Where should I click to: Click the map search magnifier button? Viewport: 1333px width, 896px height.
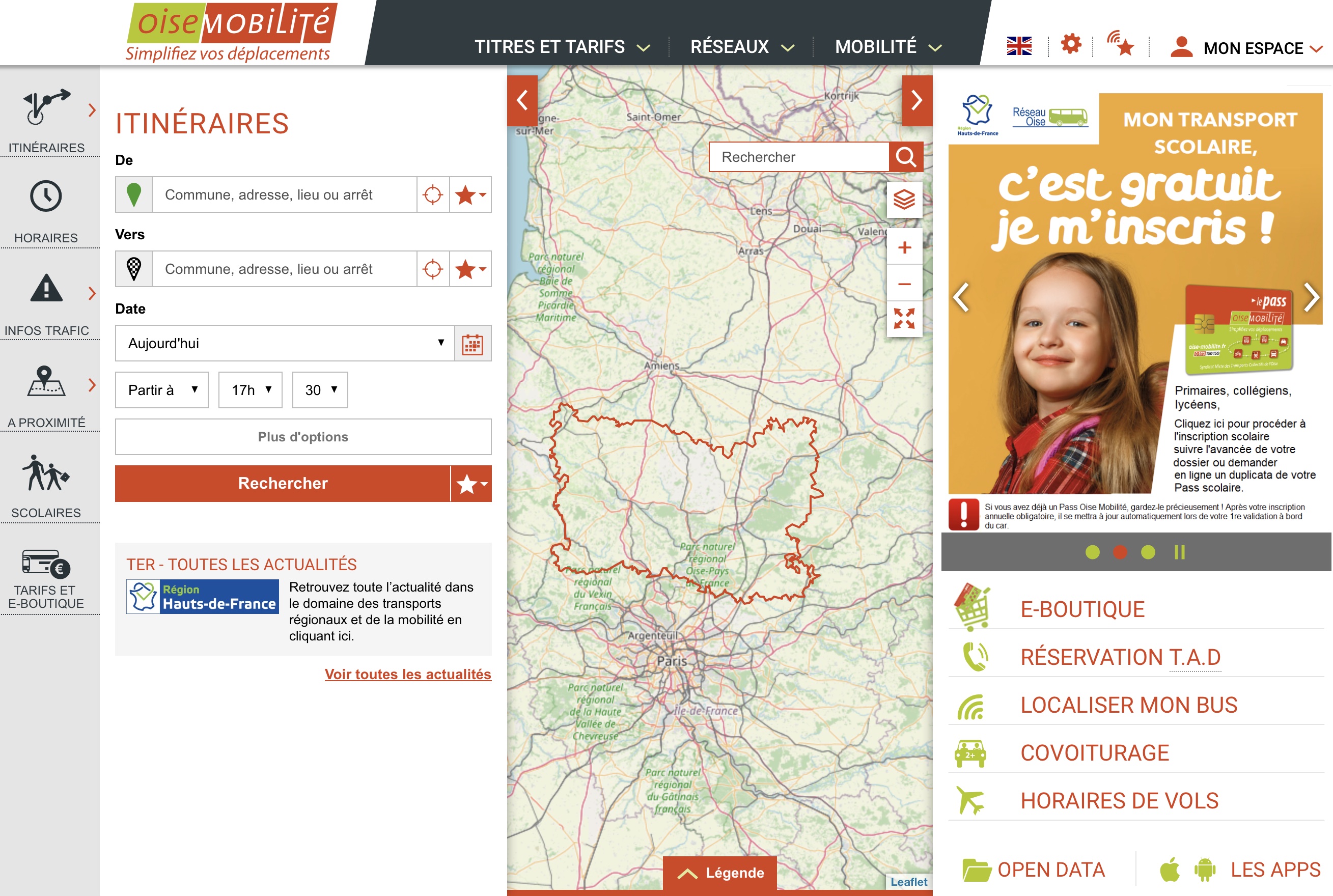pos(906,157)
